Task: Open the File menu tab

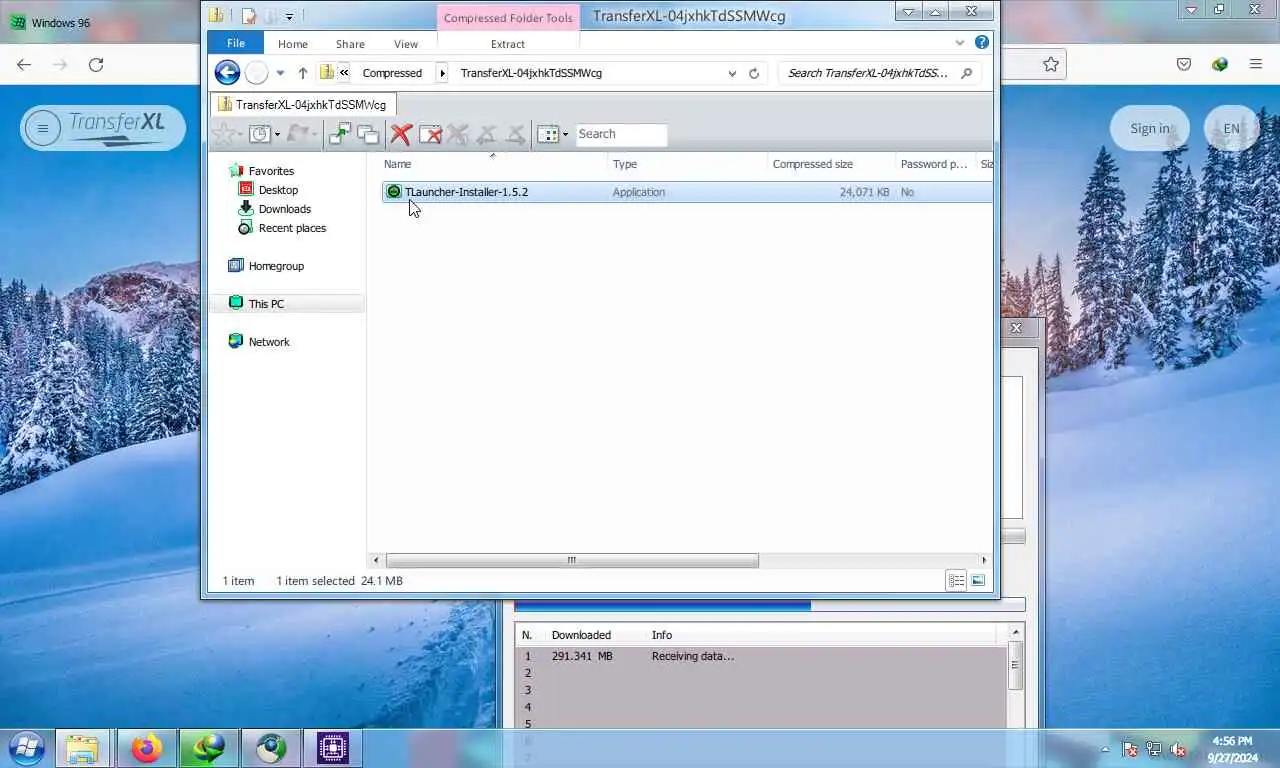Action: coord(236,43)
